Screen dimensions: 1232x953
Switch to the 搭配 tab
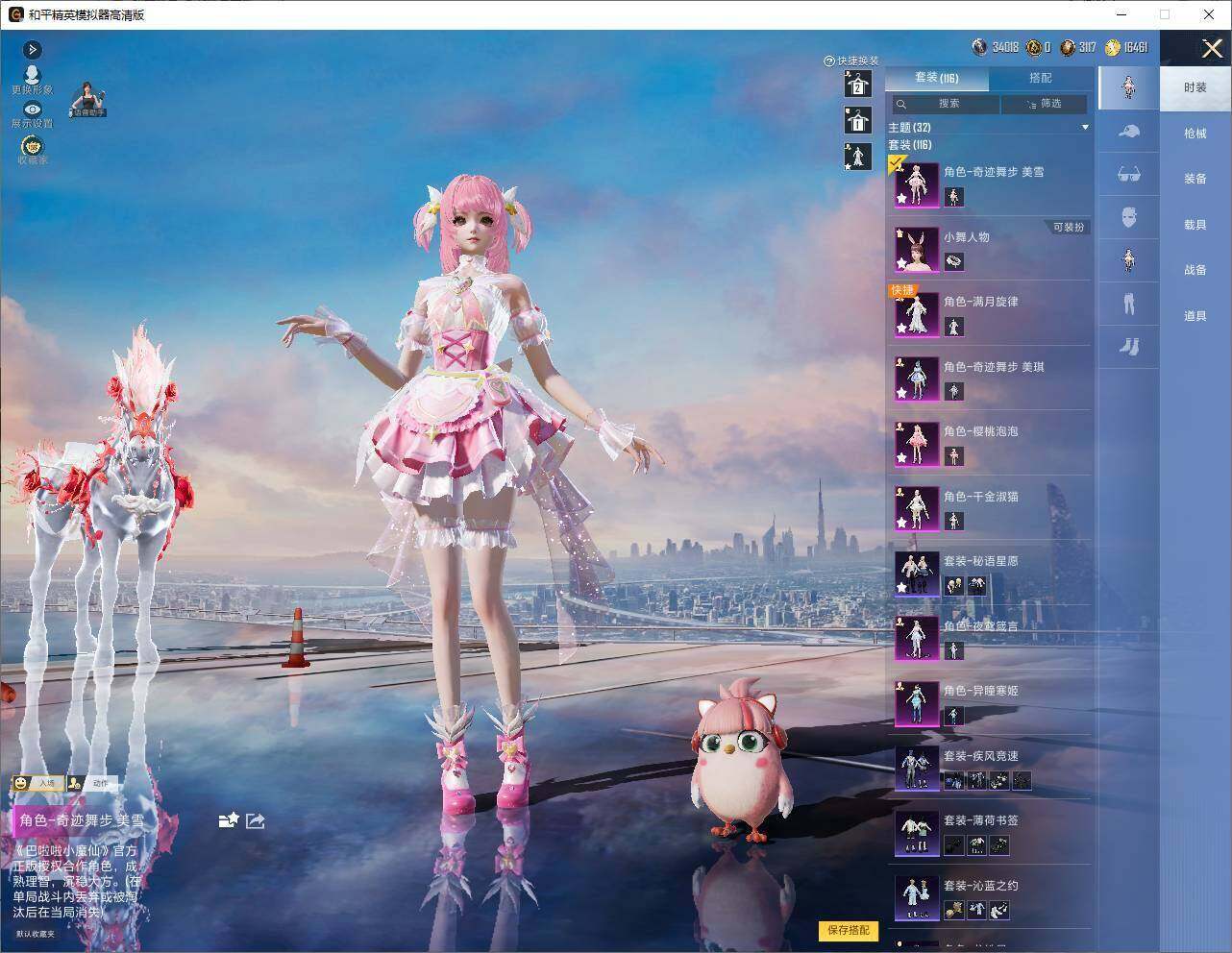(1040, 78)
